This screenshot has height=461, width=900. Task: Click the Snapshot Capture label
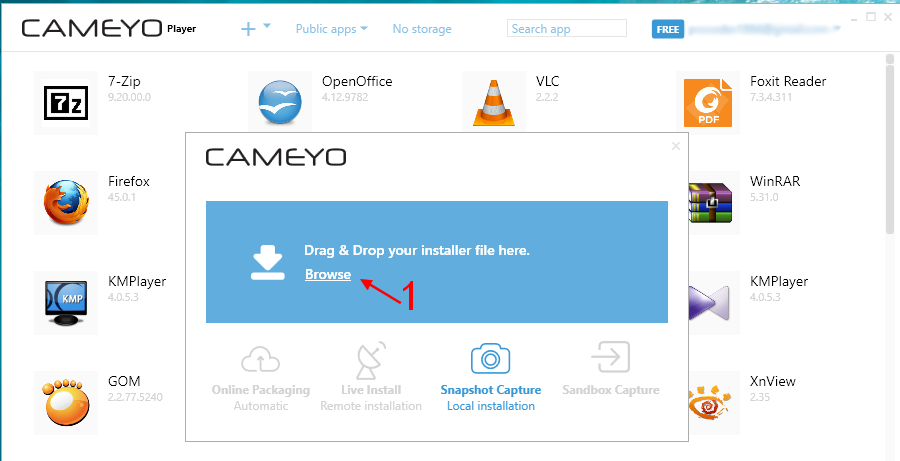pyautogui.click(x=491, y=390)
